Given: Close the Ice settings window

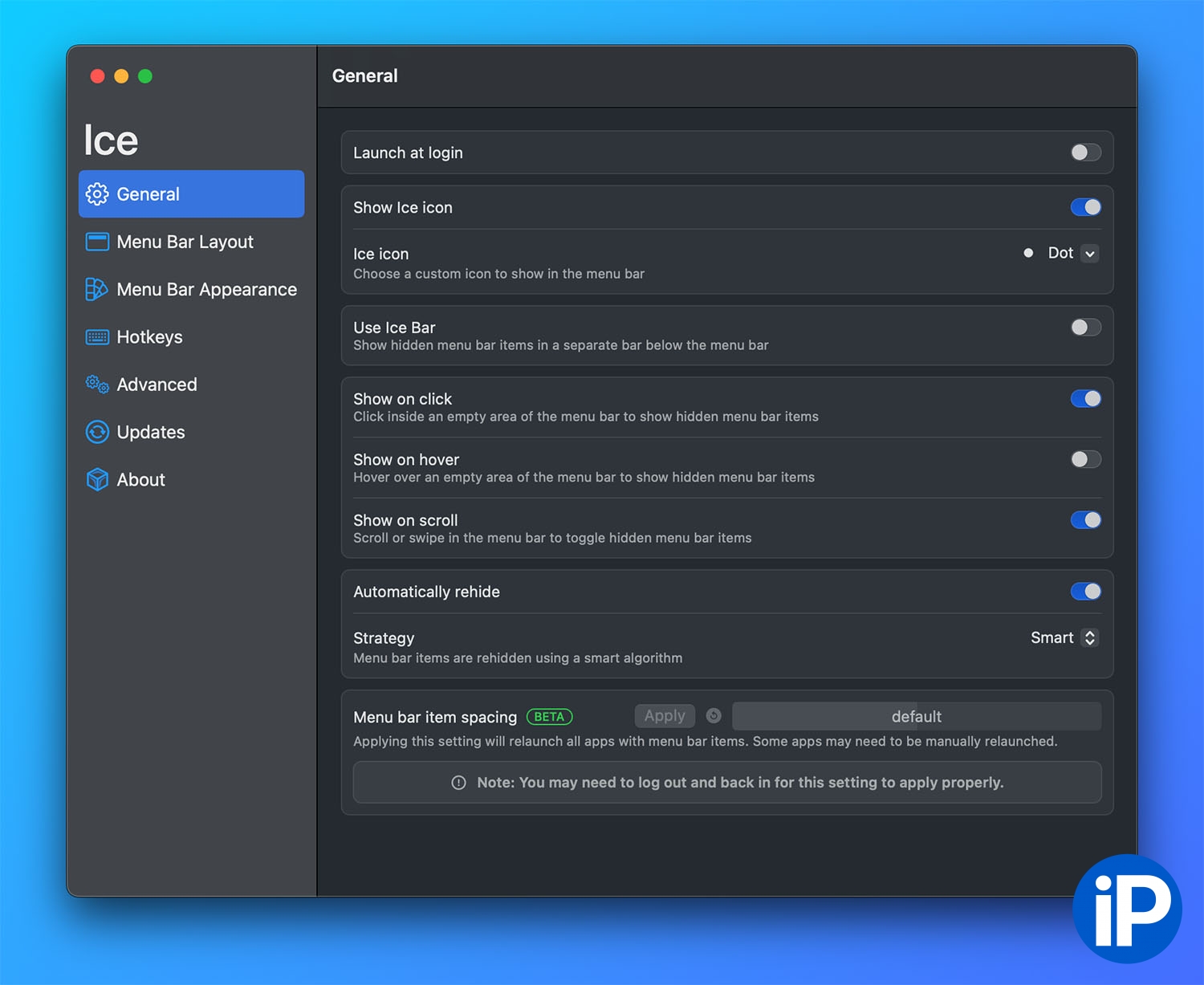Looking at the screenshot, I should click(98, 76).
